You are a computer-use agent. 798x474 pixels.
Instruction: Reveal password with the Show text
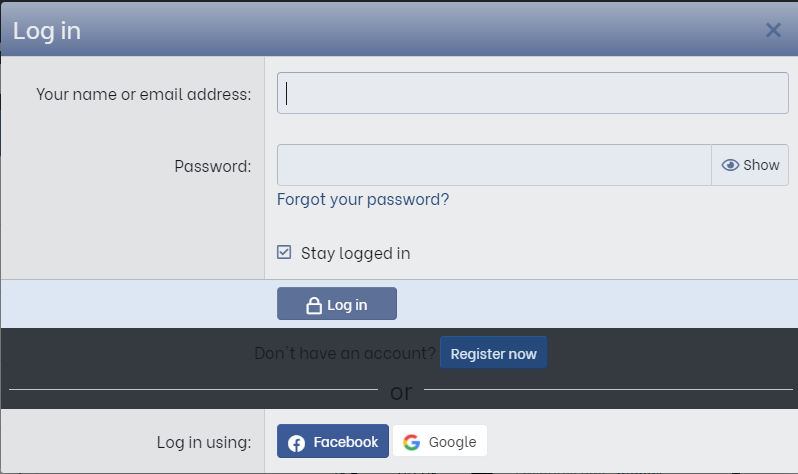[761, 165]
